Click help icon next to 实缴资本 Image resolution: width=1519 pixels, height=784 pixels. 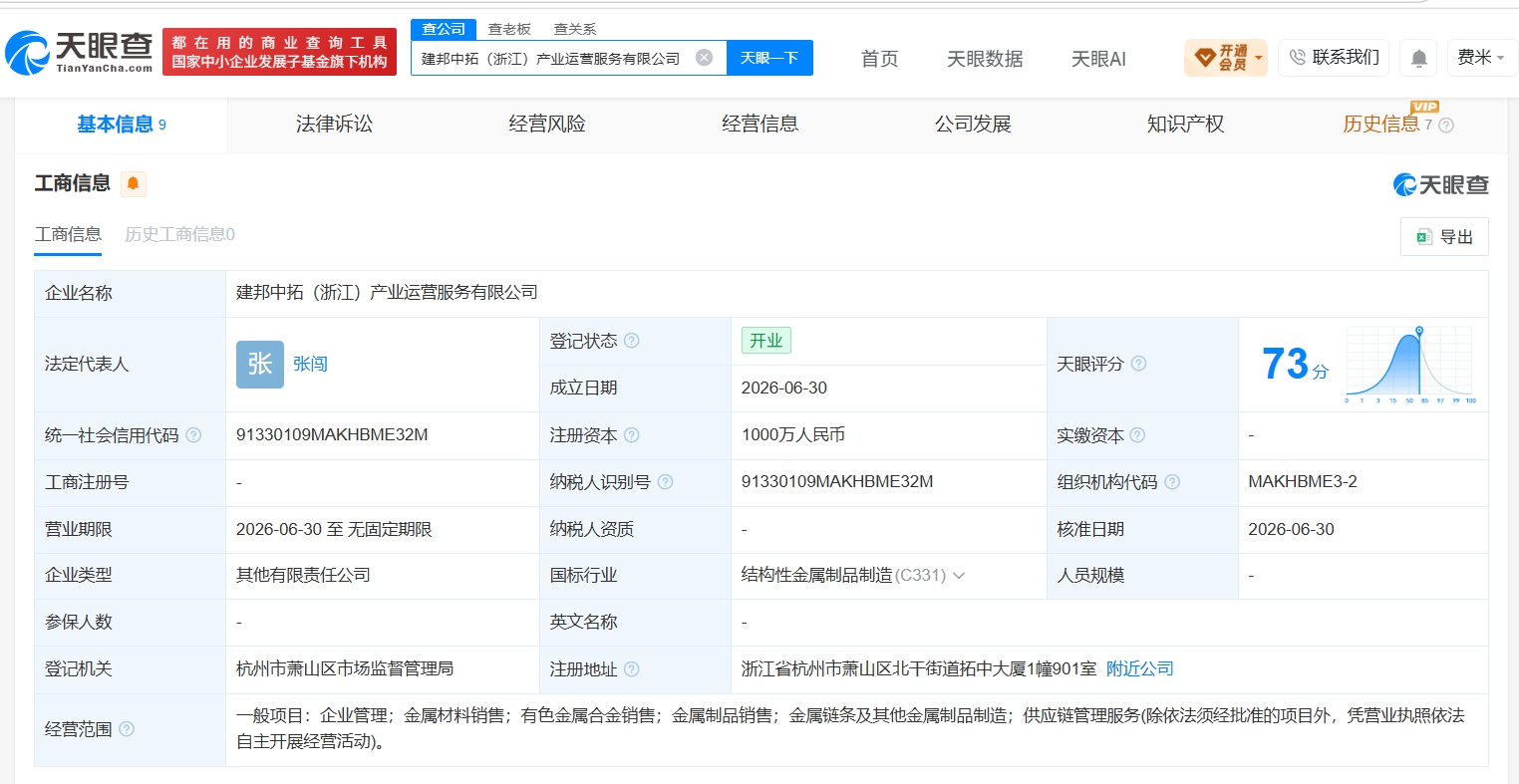[1137, 435]
